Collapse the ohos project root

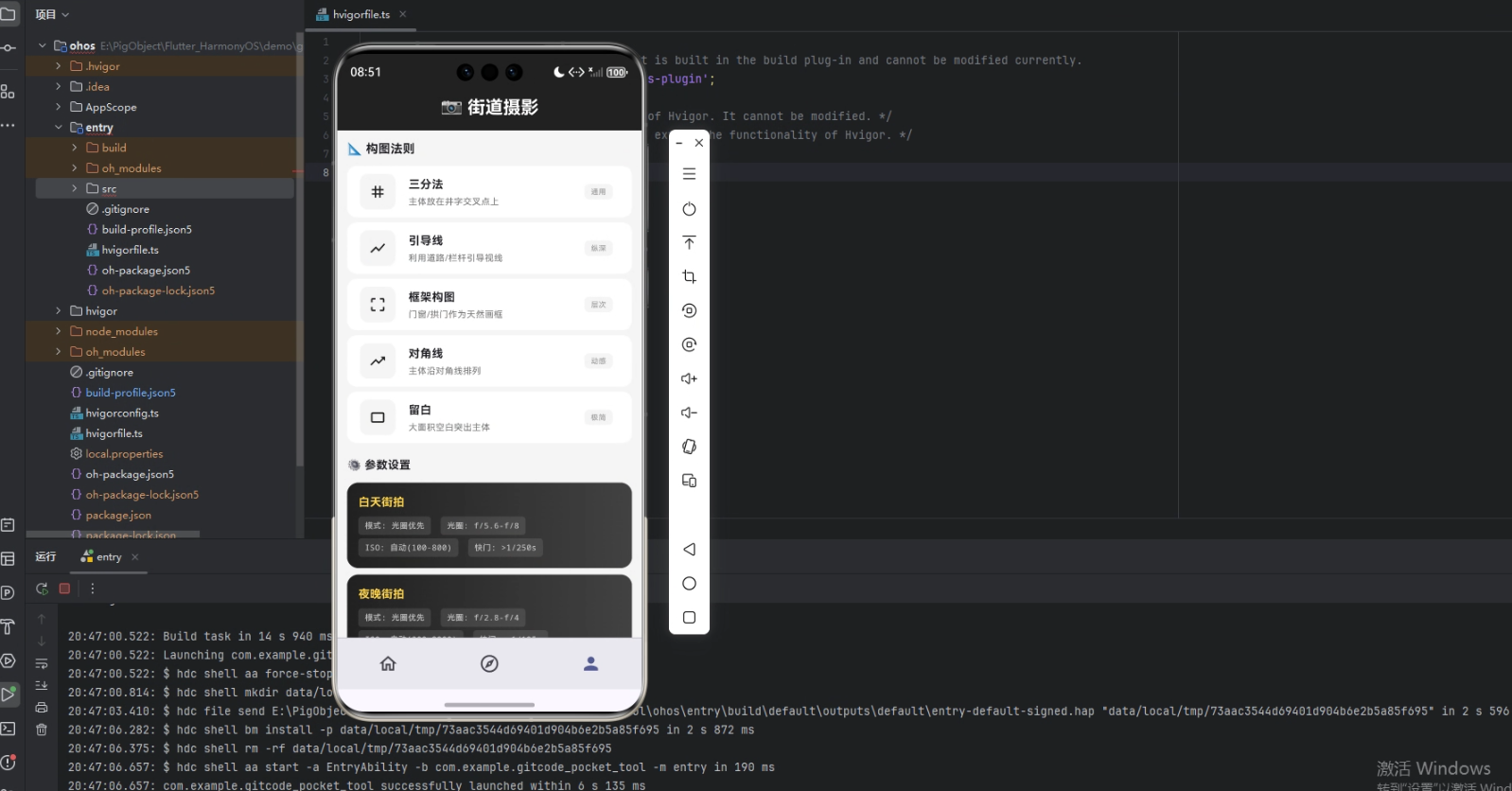pyautogui.click(x=43, y=45)
